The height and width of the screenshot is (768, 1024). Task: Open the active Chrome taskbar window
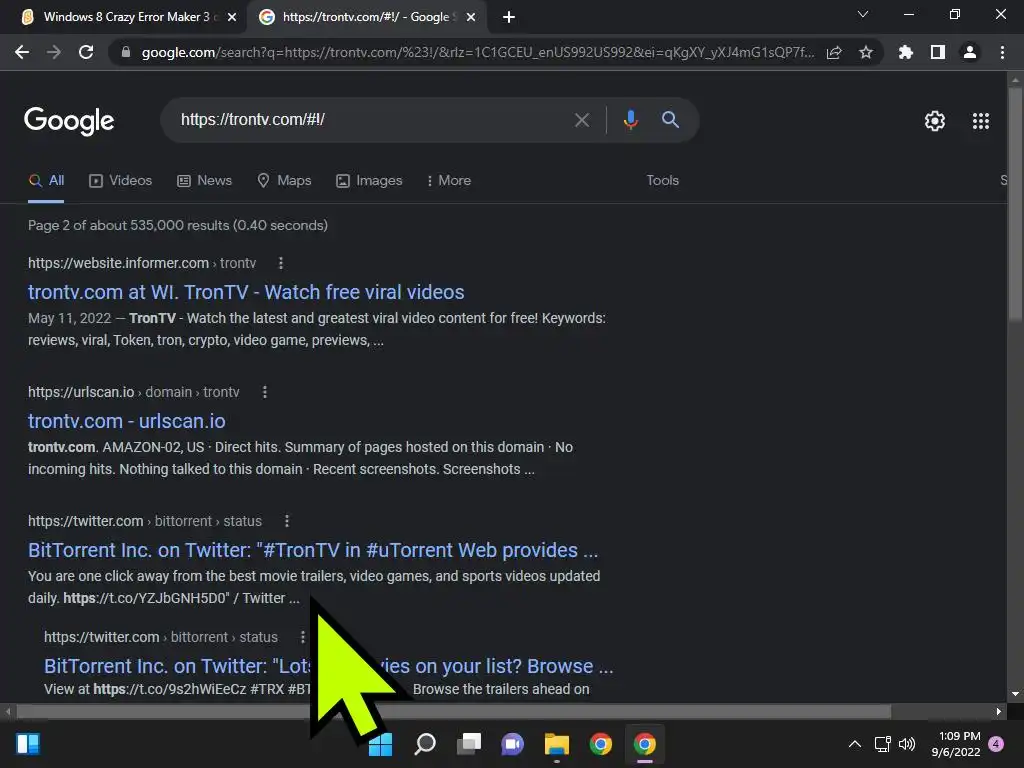pos(645,744)
